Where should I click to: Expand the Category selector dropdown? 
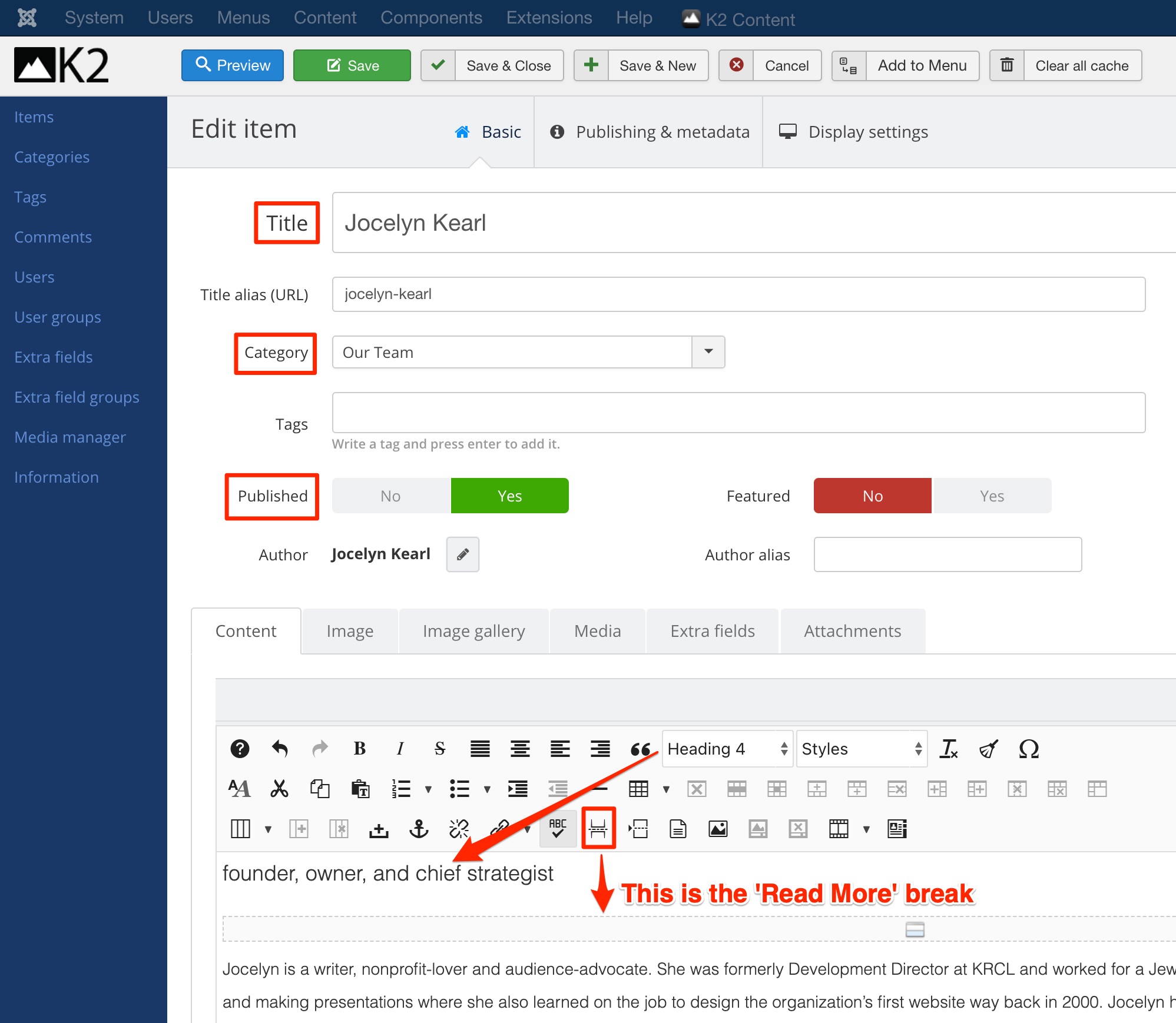click(709, 351)
